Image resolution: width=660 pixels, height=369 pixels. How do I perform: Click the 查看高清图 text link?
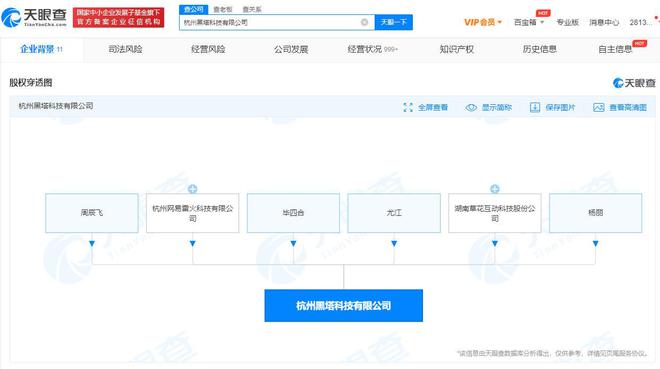click(628, 107)
